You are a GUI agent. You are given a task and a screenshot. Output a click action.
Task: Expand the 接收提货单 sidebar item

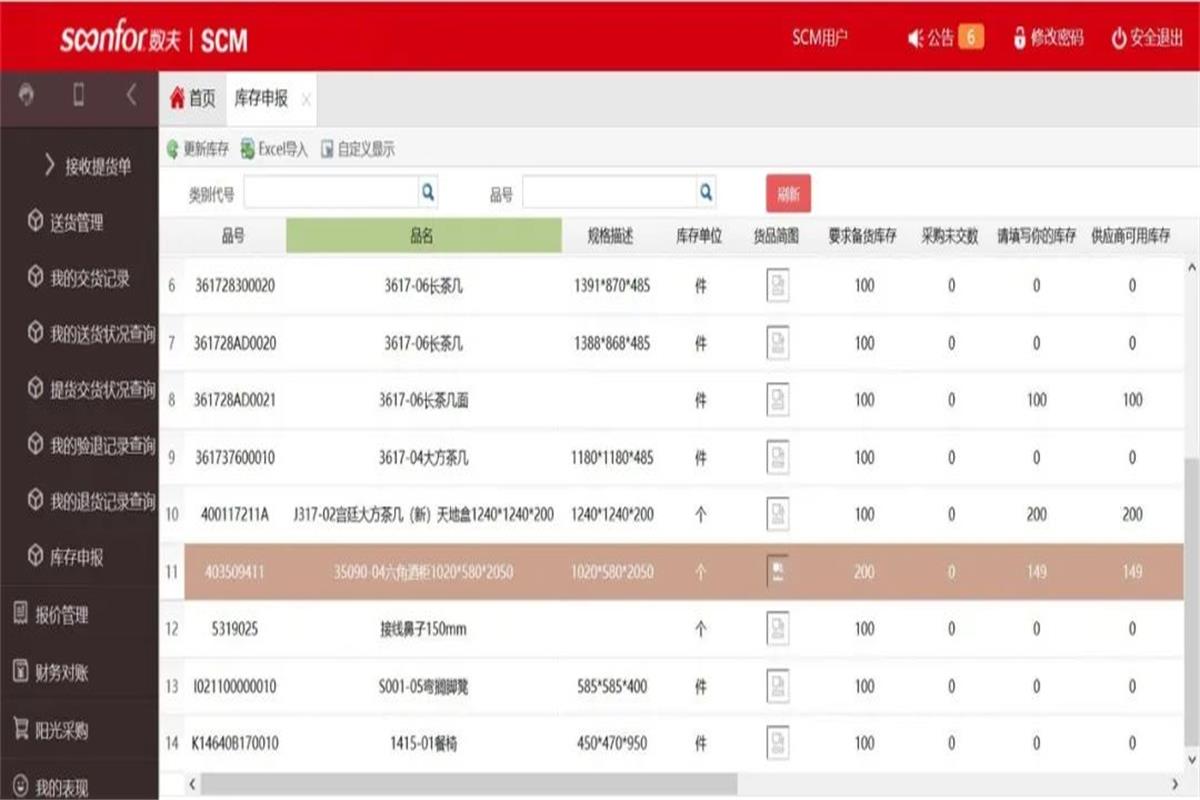(x=88, y=166)
